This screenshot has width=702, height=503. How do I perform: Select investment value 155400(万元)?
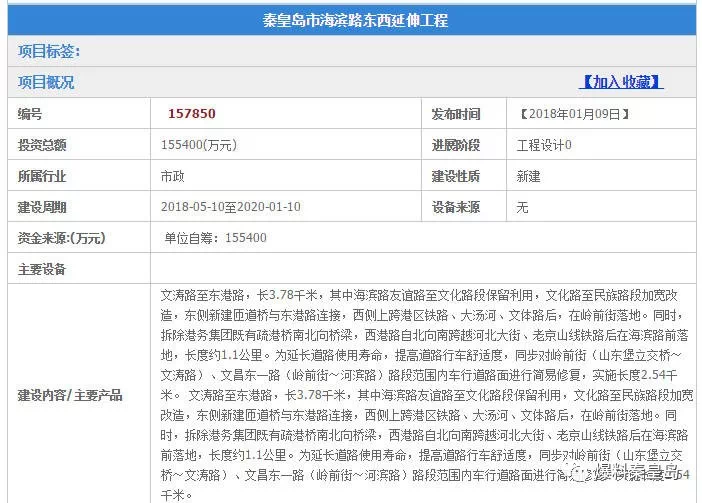198,145
